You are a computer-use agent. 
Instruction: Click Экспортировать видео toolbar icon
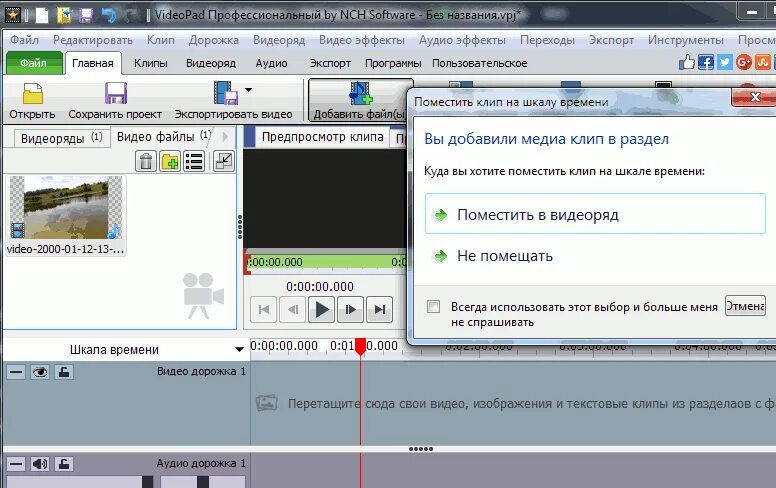(226, 94)
